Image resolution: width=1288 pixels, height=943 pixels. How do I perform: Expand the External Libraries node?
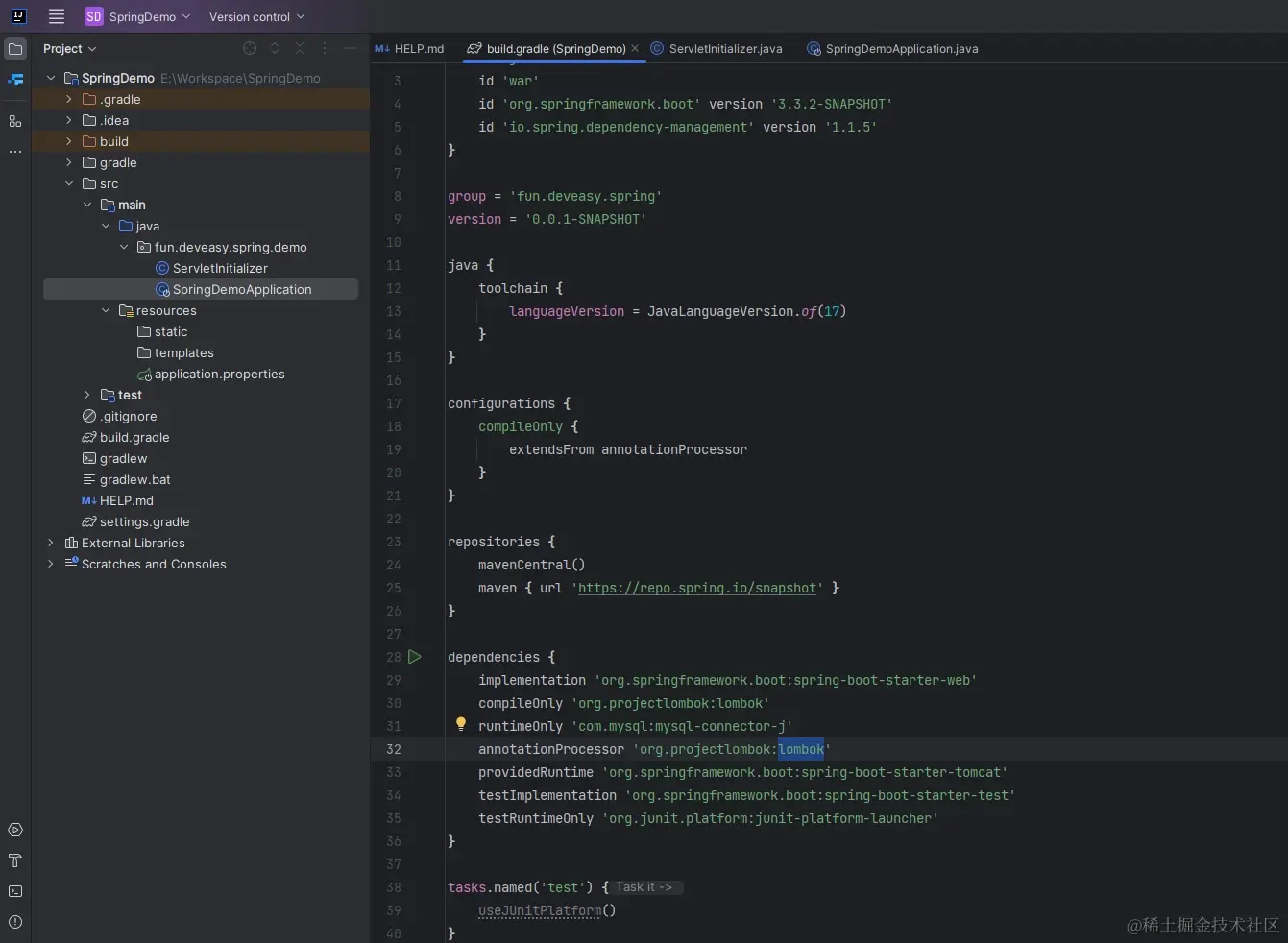(x=51, y=543)
